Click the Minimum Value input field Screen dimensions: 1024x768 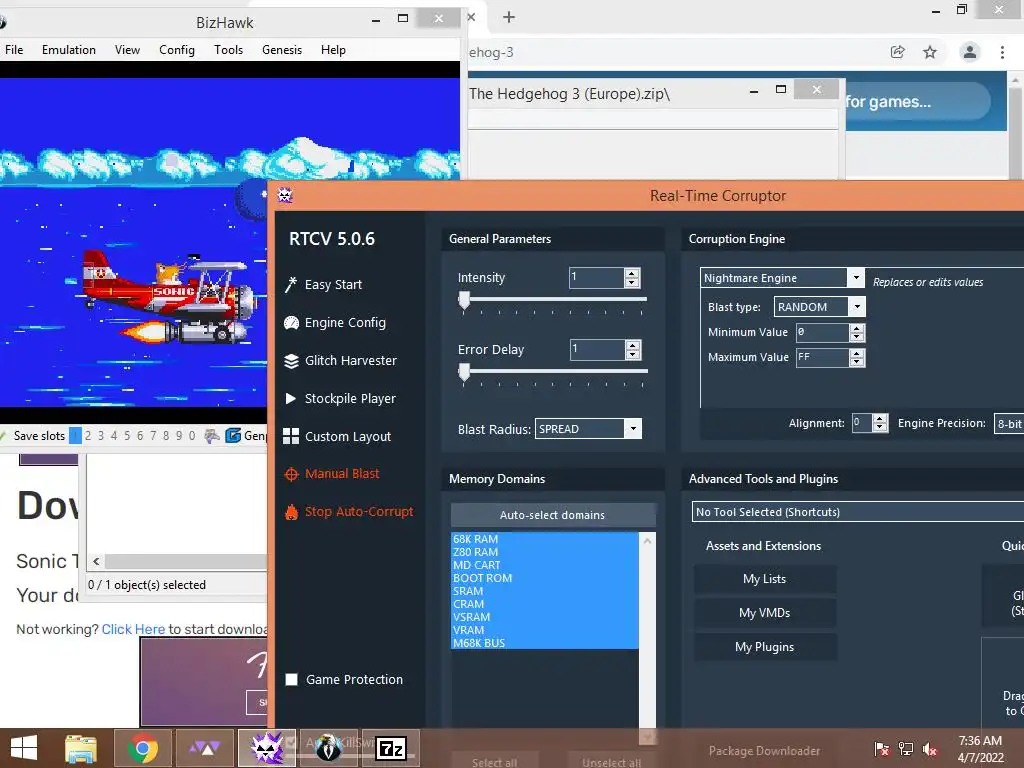click(823, 332)
